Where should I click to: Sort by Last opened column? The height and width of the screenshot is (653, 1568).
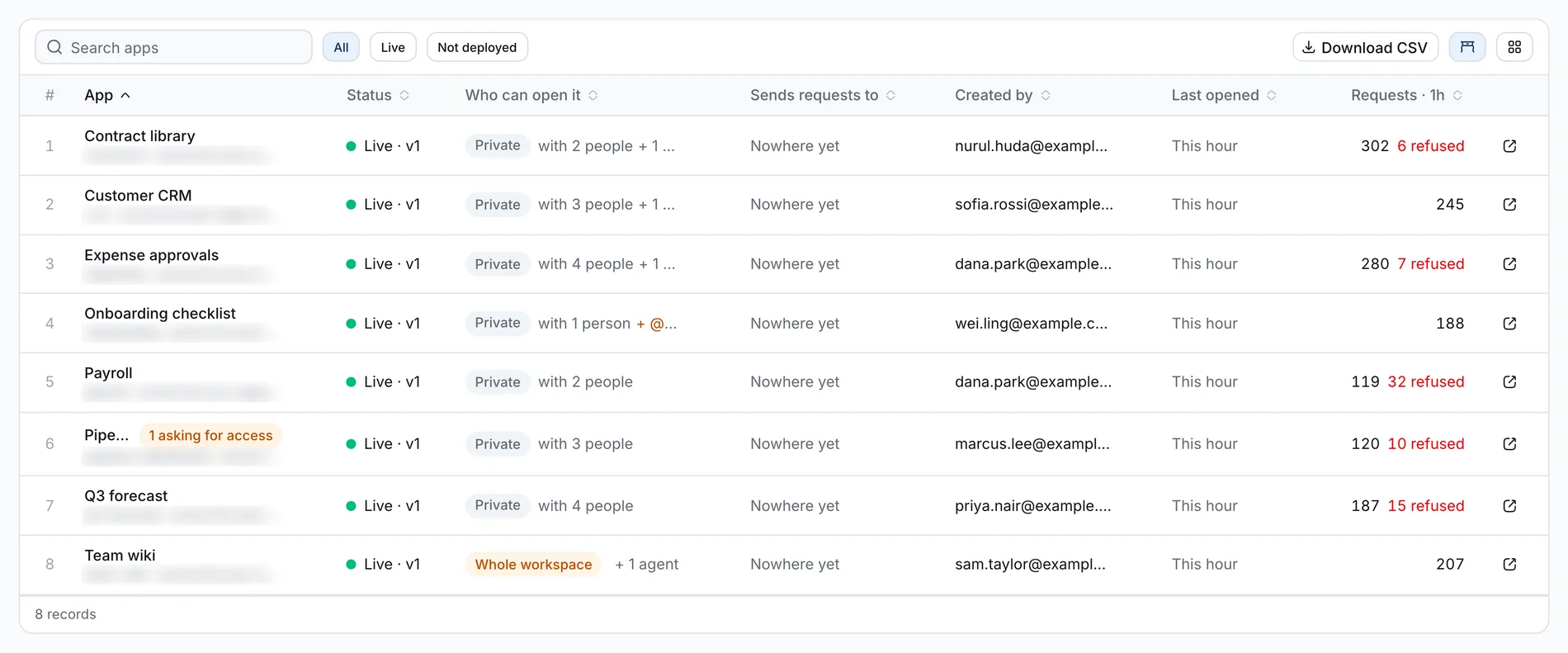(x=1224, y=95)
